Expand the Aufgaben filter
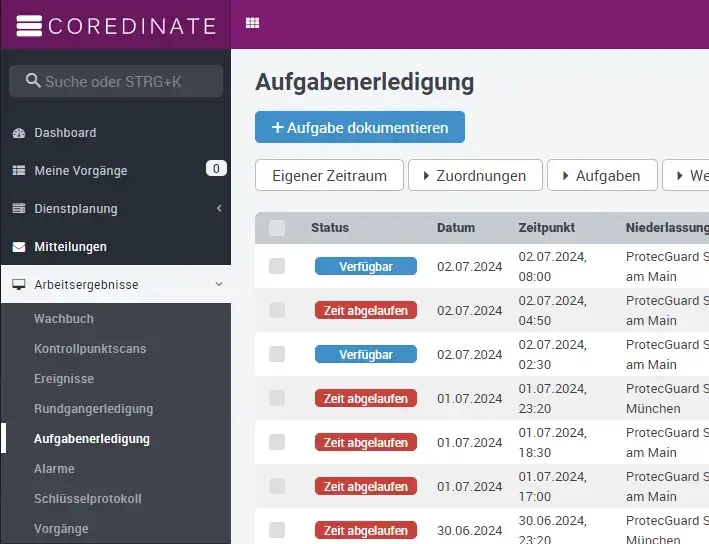Viewport: 709px width, 544px height. coord(602,175)
